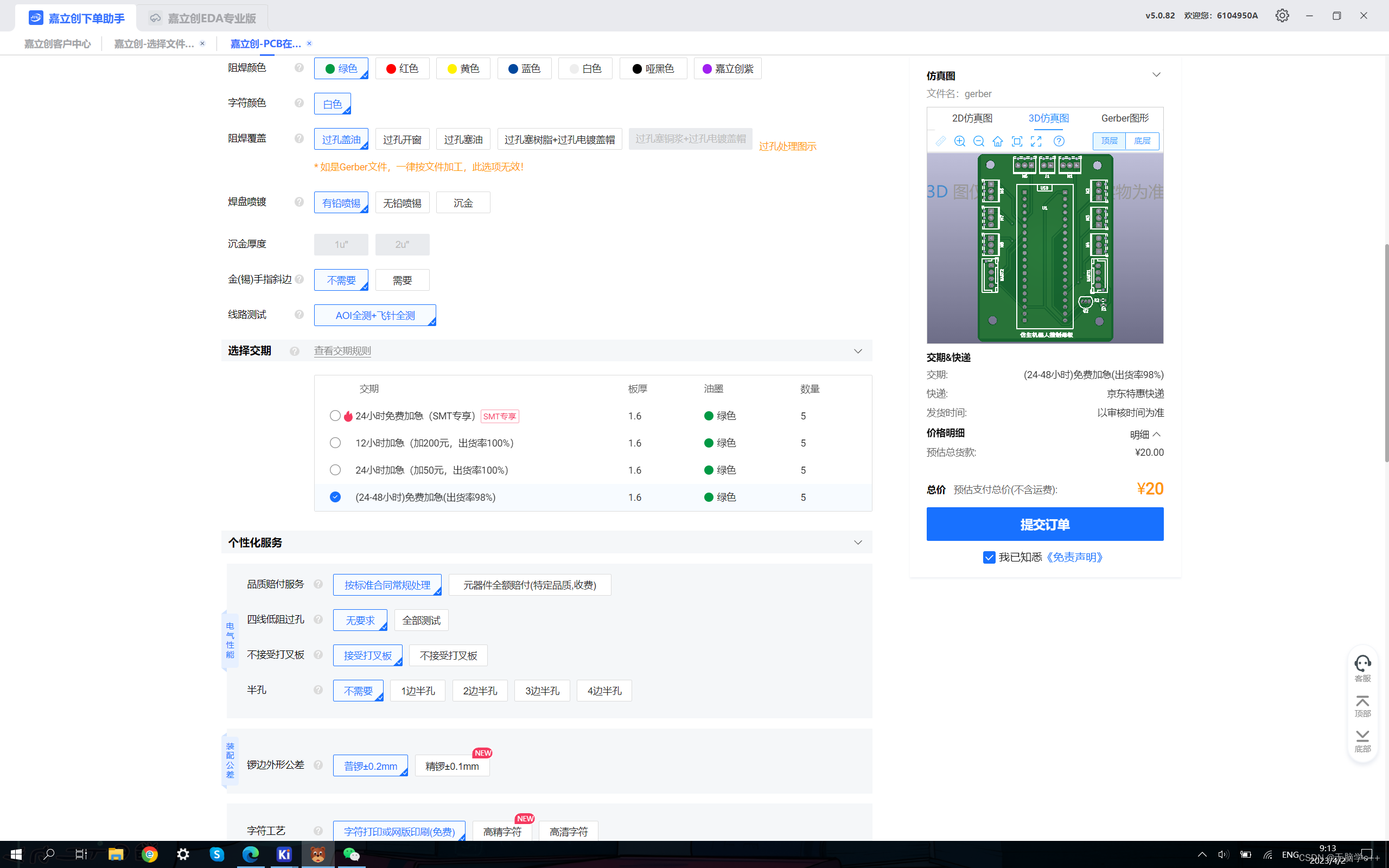
Task: Open the 客服 customer service widget
Action: 1362,668
